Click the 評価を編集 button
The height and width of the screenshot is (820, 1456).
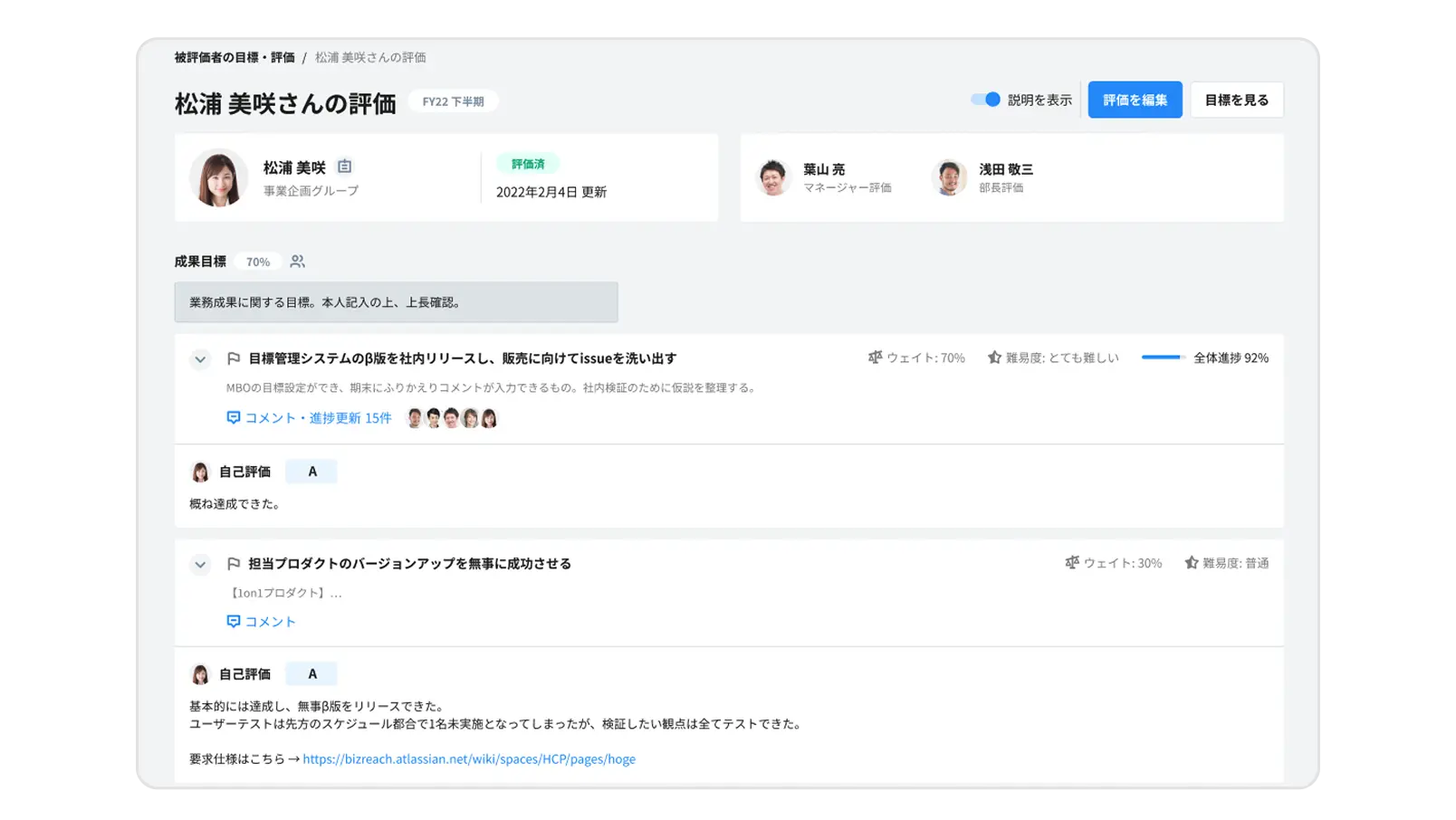pos(1135,100)
